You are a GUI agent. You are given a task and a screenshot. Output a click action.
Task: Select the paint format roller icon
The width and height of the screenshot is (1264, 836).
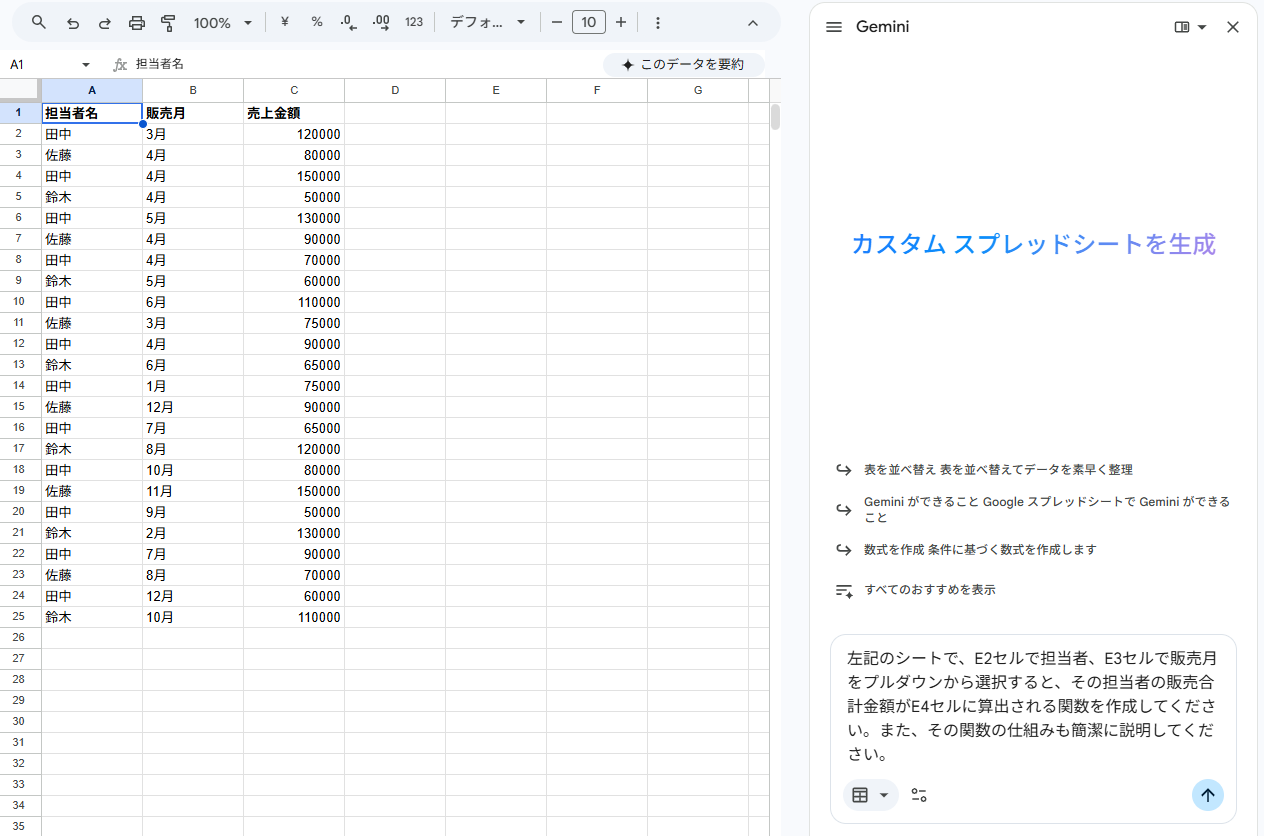coord(168,22)
